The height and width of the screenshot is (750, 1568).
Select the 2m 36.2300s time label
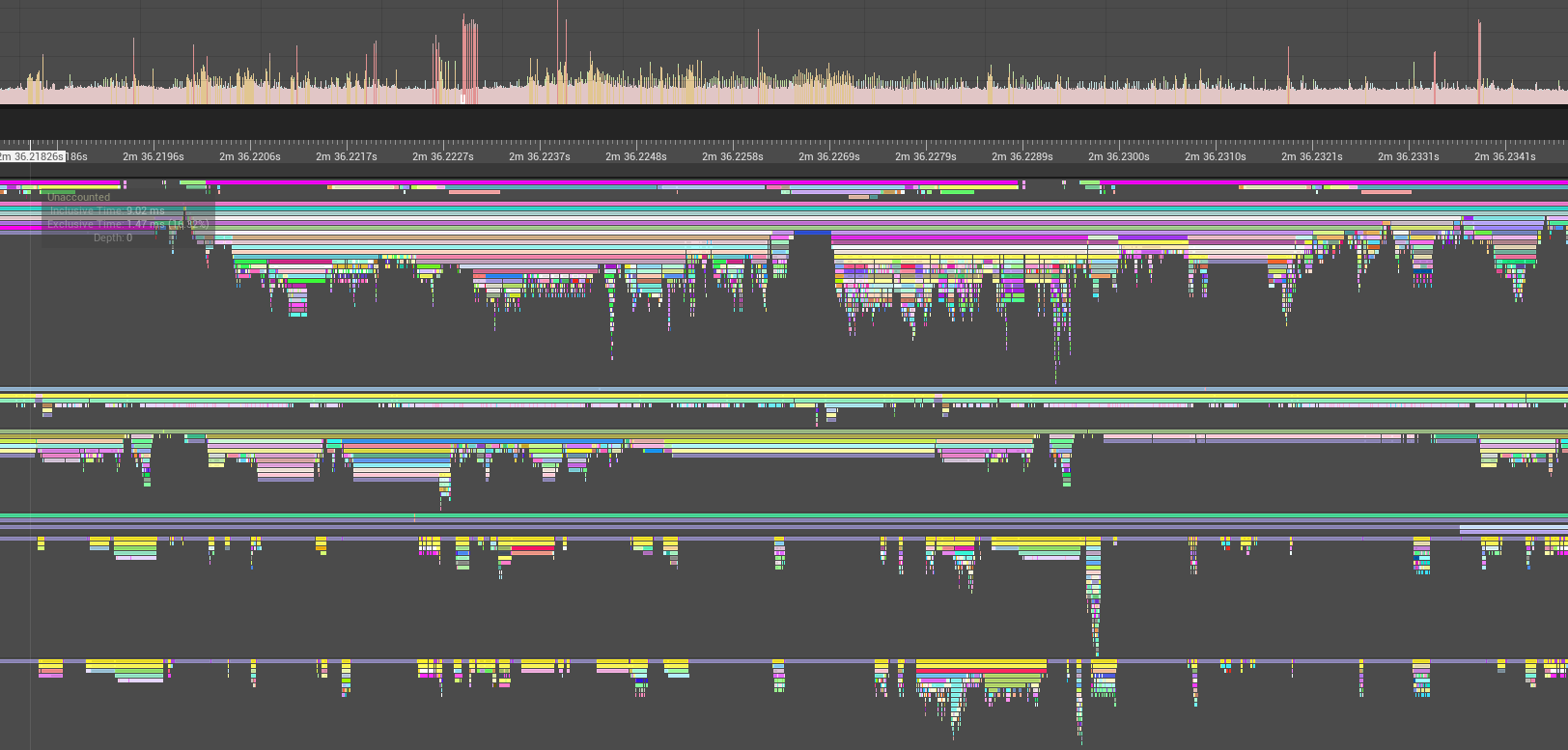click(x=1118, y=156)
